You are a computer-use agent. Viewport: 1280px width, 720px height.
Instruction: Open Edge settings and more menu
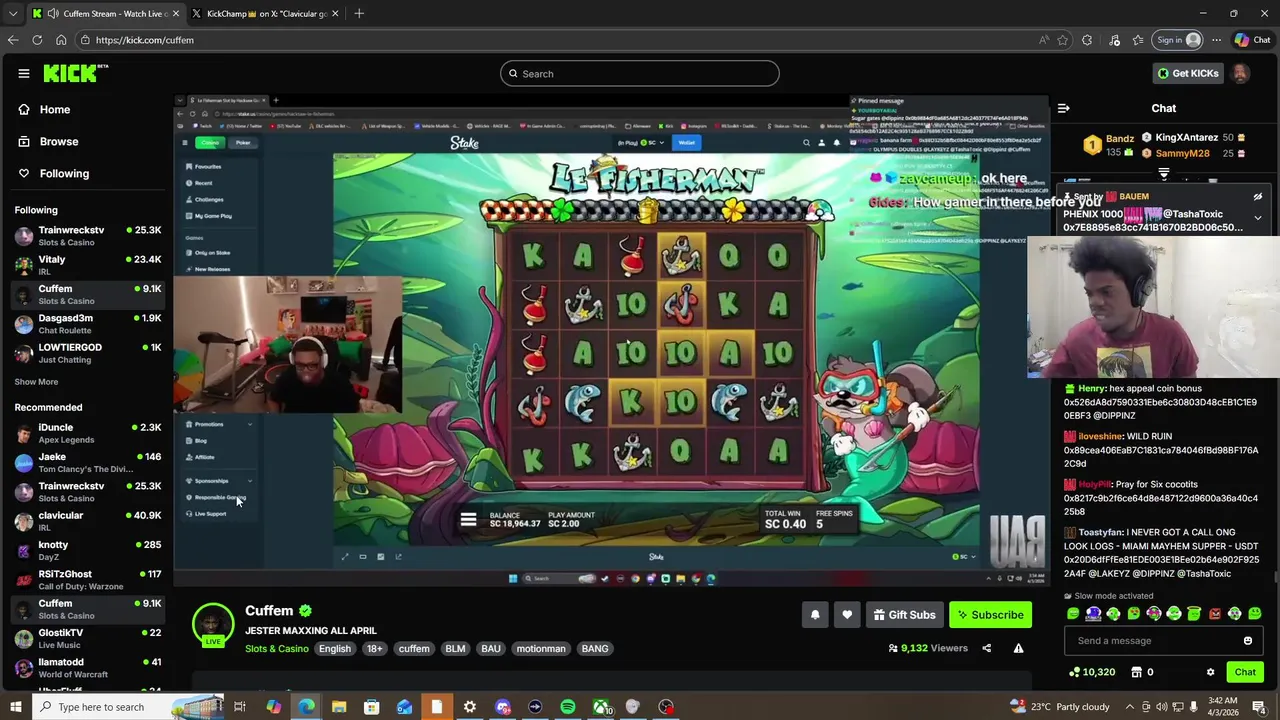pos(1216,40)
